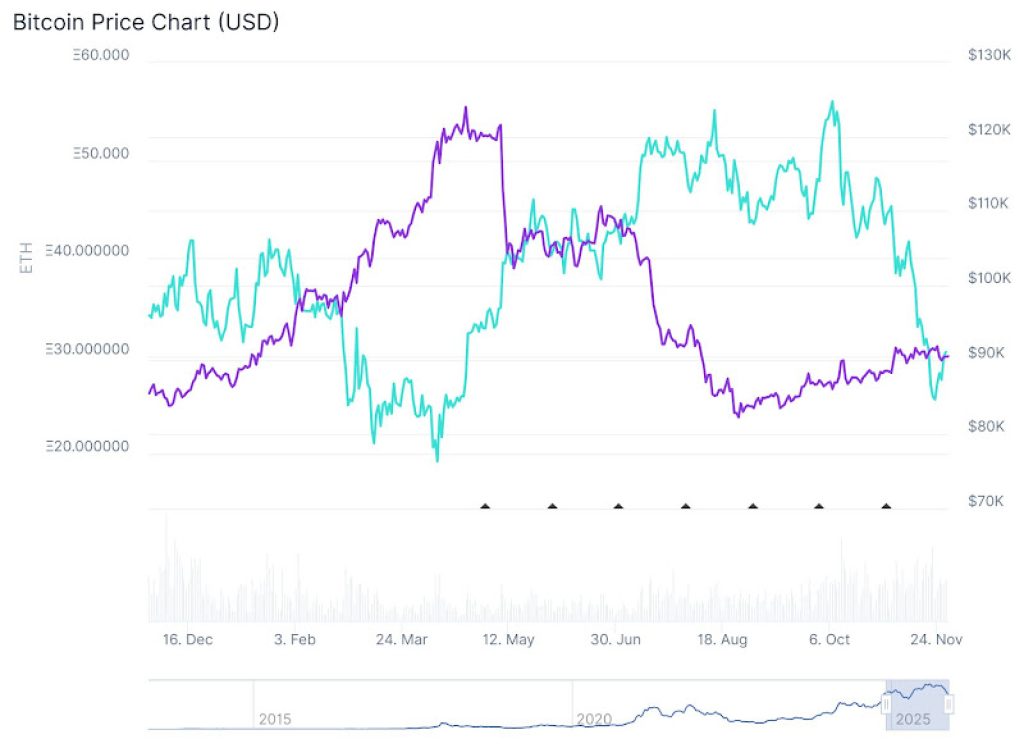The width and height of the screenshot is (1024, 748).
Task: Click the highlighted 2025 range in navigator
Action: (x=917, y=705)
